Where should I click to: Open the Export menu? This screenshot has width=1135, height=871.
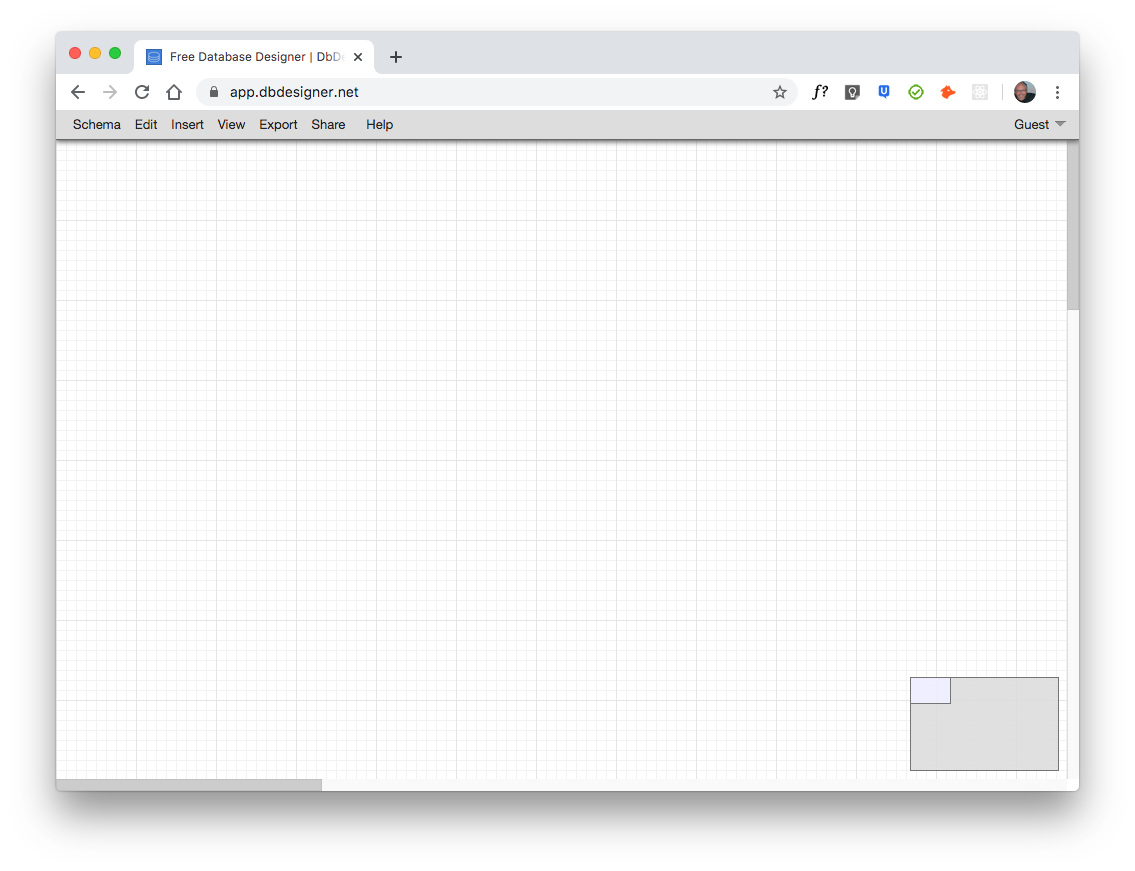point(278,125)
